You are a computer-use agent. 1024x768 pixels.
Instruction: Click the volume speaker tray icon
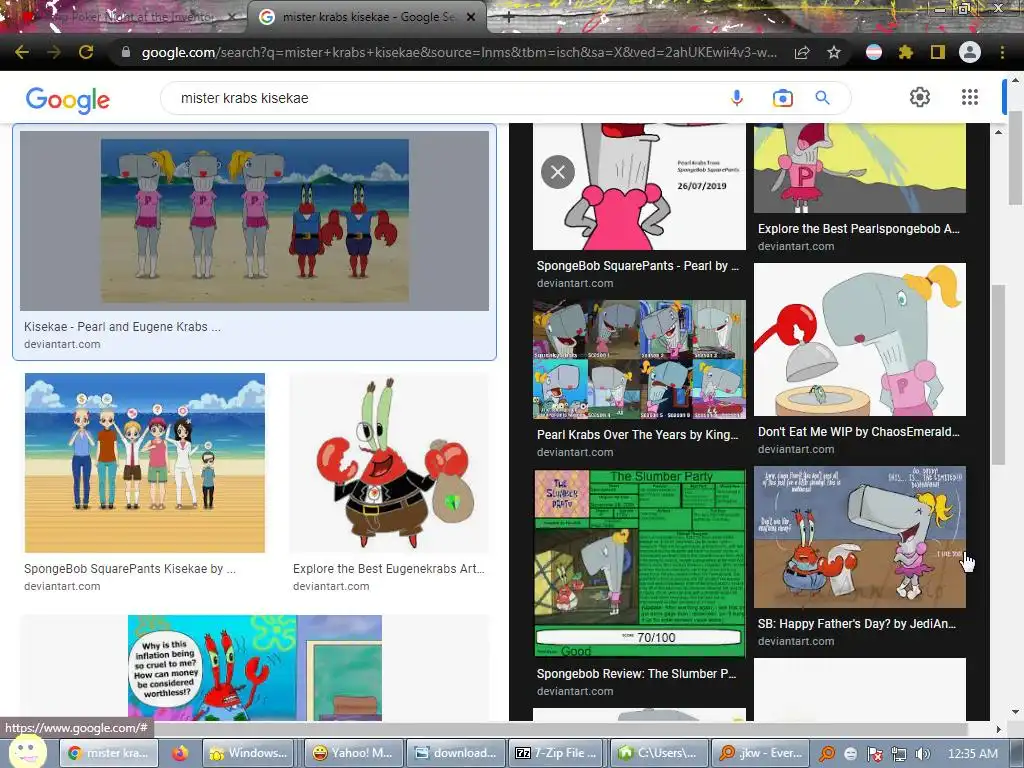(923, 754)
